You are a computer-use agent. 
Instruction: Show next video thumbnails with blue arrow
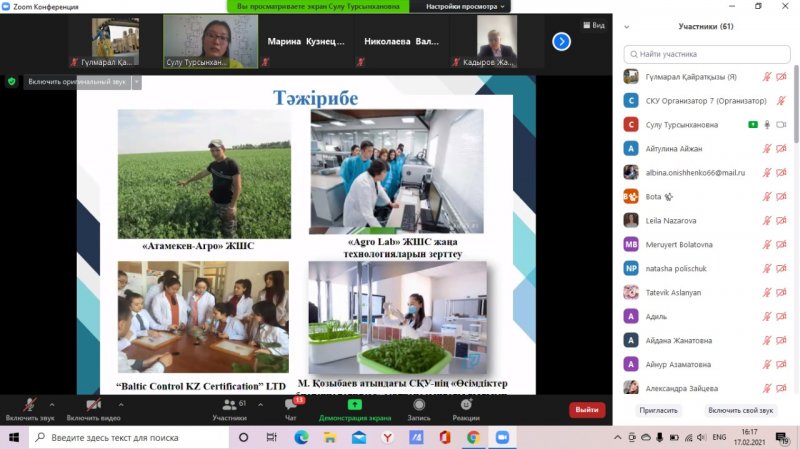pos(561,41)
